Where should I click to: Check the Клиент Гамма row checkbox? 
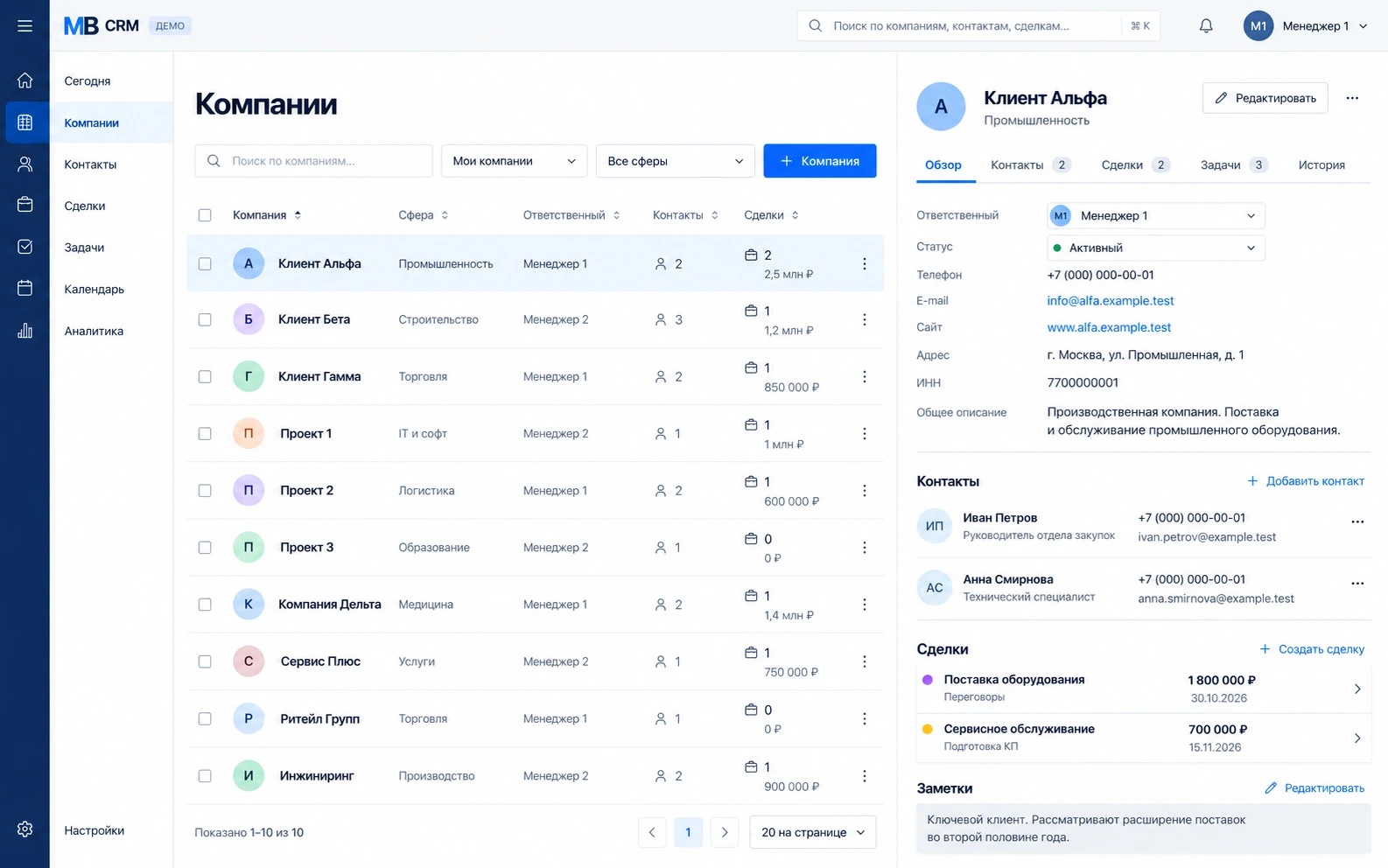pos(205,377)
